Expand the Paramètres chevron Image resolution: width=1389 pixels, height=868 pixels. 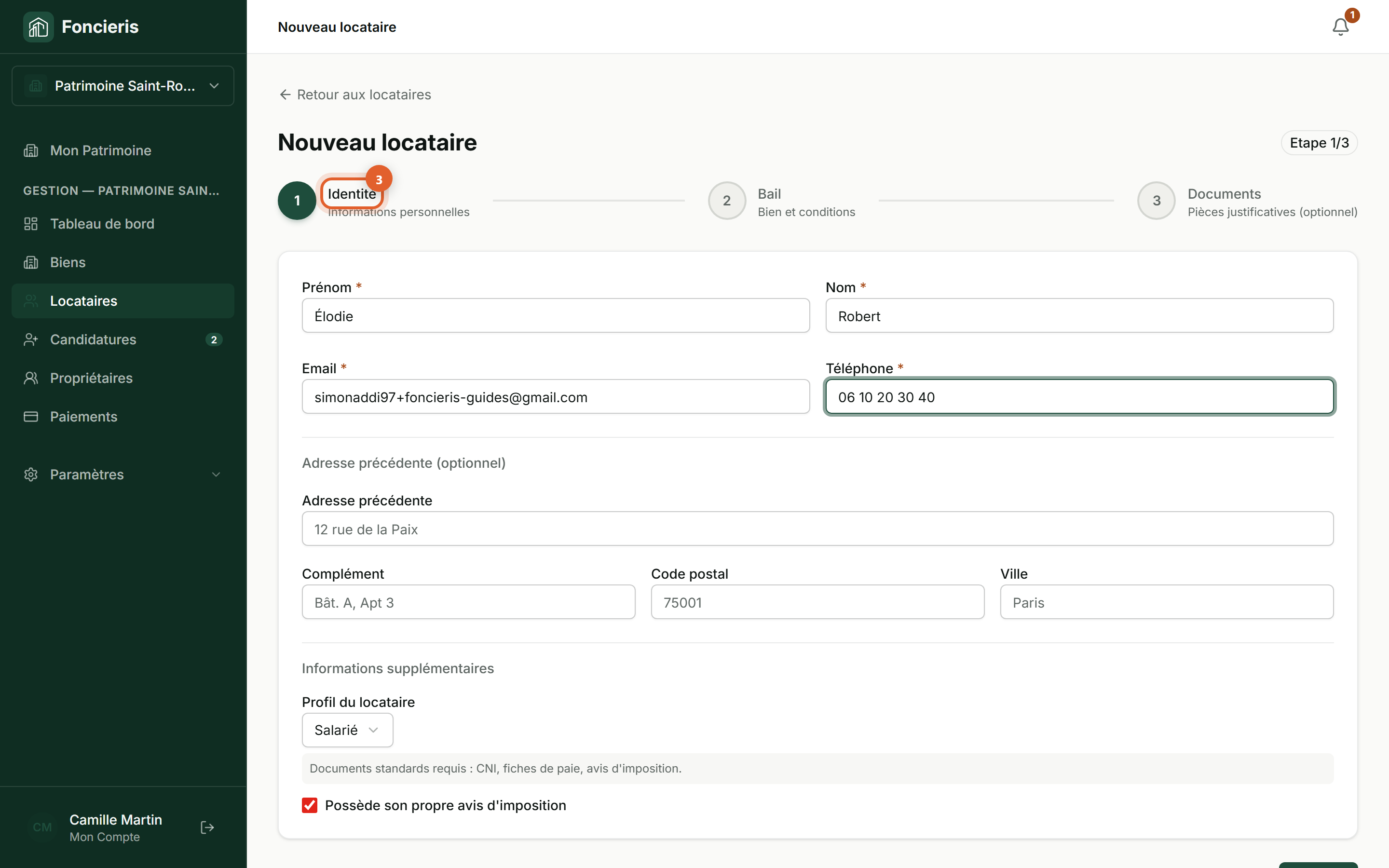click(x=216, y=474)
